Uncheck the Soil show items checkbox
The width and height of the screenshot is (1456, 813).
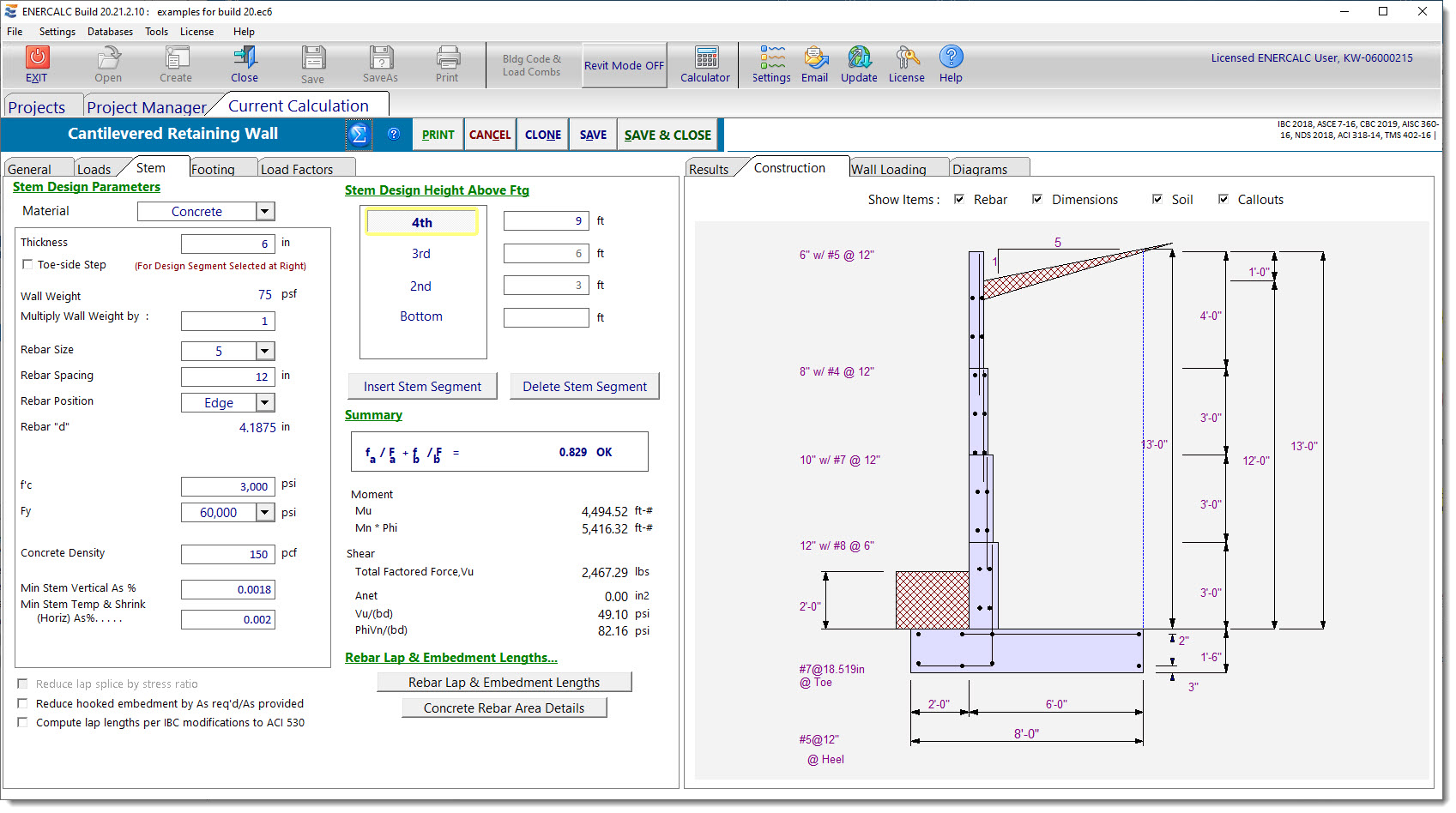point(1157,199)
